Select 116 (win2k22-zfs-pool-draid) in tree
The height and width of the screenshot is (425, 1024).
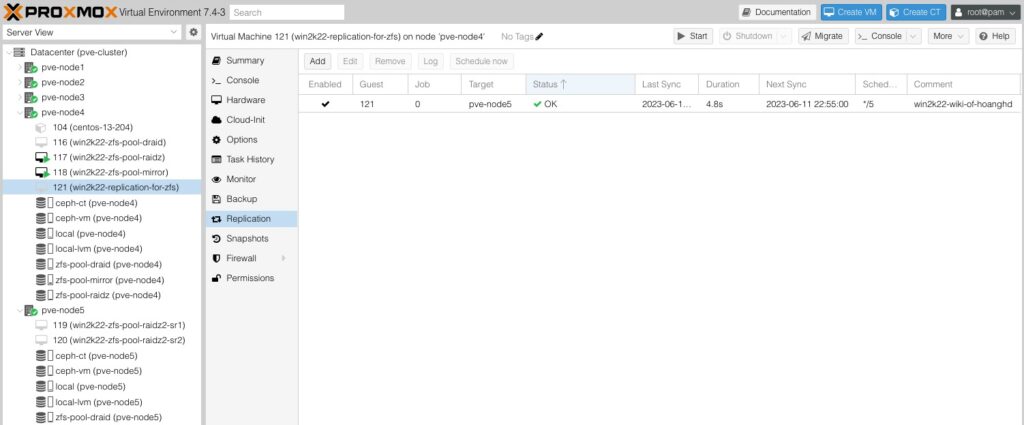click(101, 142)
